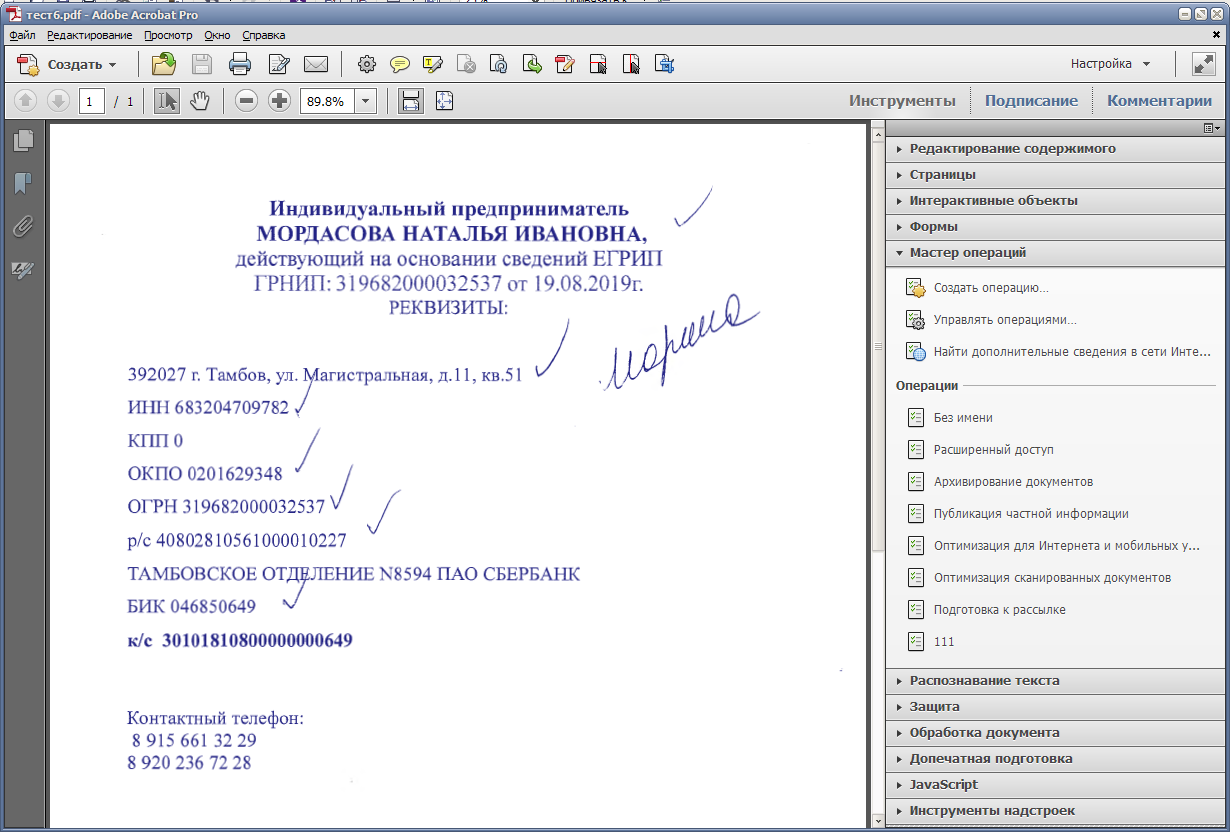
Task: Switch to the Комментарии pane tab
Action: pyautogui.click(x=1159, y=101)
